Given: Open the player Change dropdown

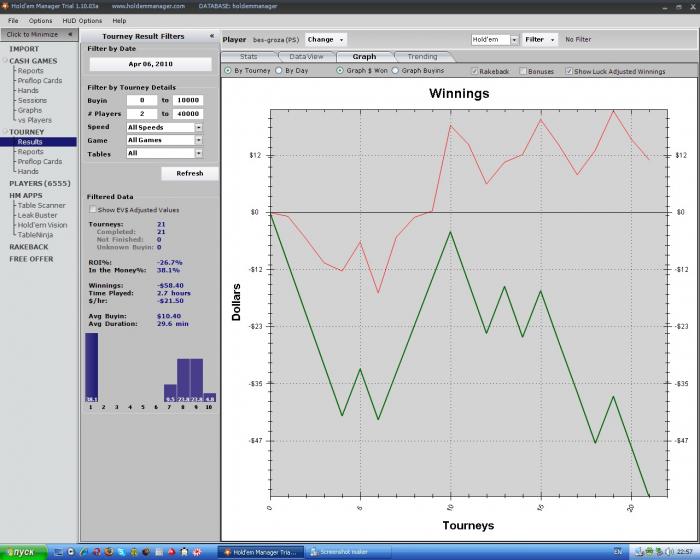Looking at the screenshot, I should click(x=326, y=39).
